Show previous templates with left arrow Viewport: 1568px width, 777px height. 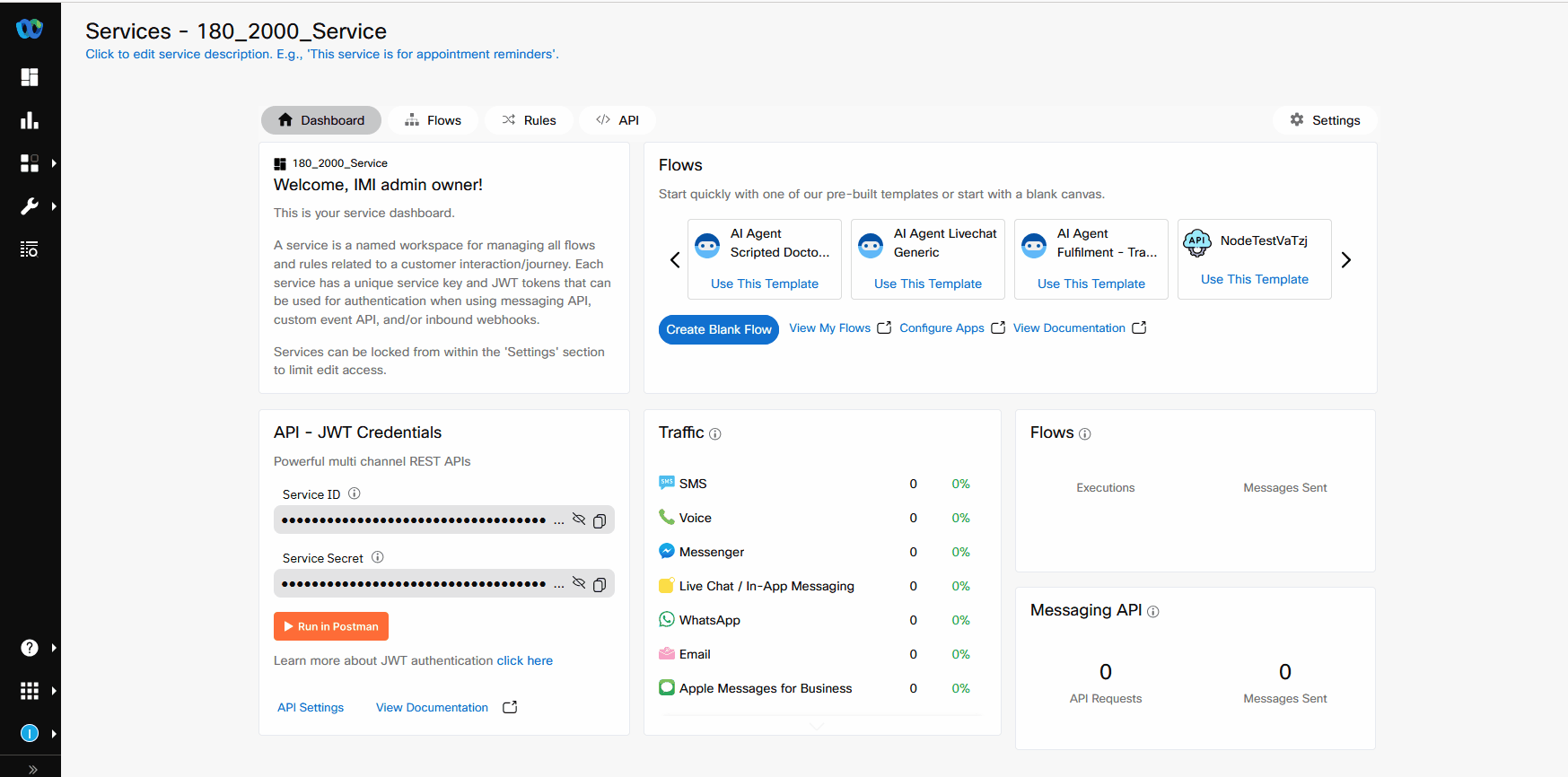click(x=675, y=260)
